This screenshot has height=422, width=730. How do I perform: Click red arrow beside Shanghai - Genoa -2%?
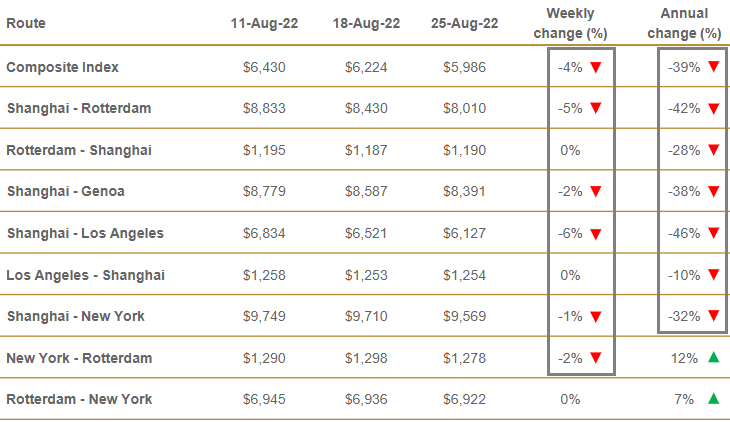(595, 192)
